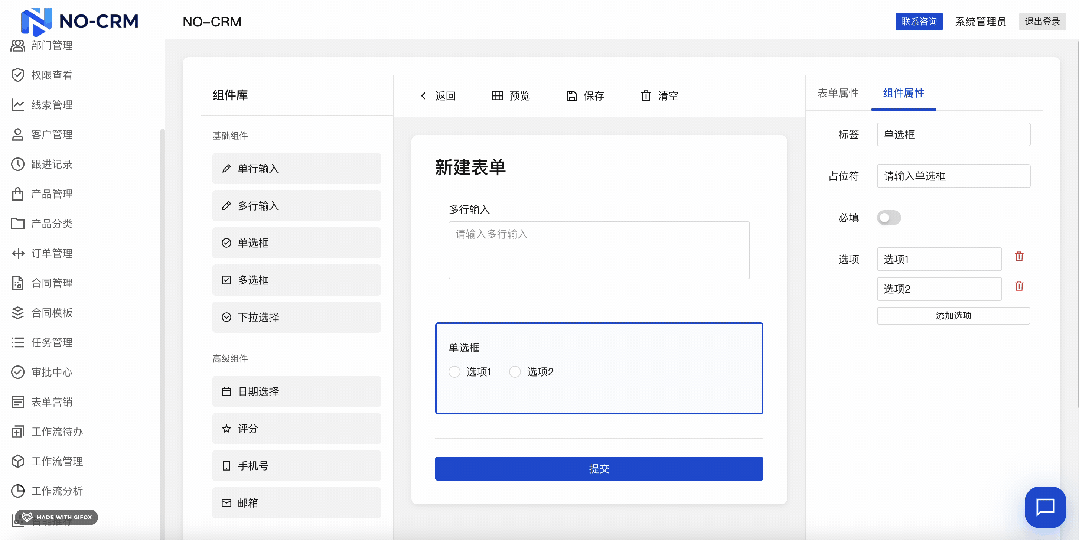1080x541 pixels.
Task: Click the 添加选项 button
Action: [x=953, y=316]
